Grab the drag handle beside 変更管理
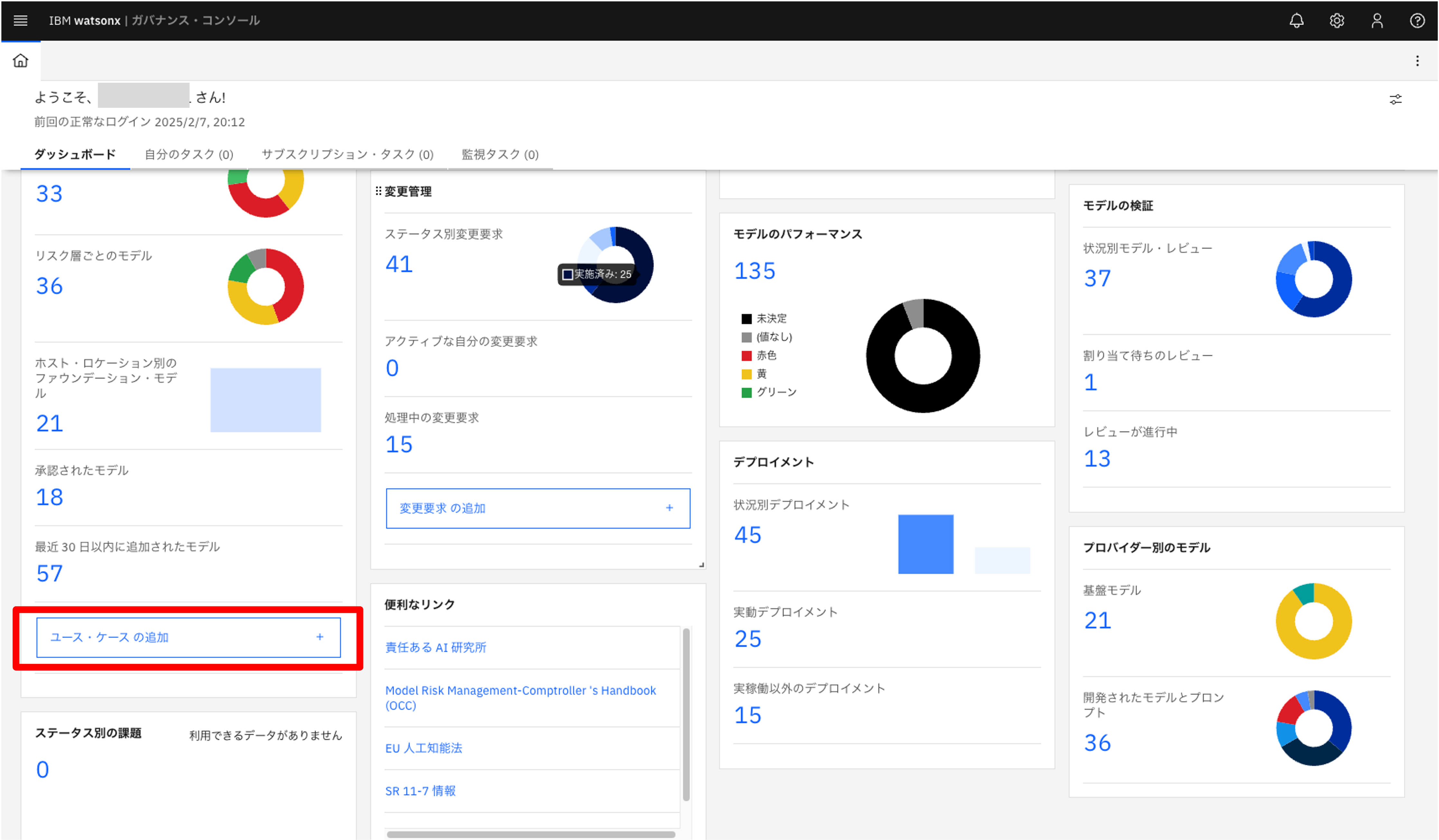The width and height of the screenshot is (1439, 840). click(378, 191)
